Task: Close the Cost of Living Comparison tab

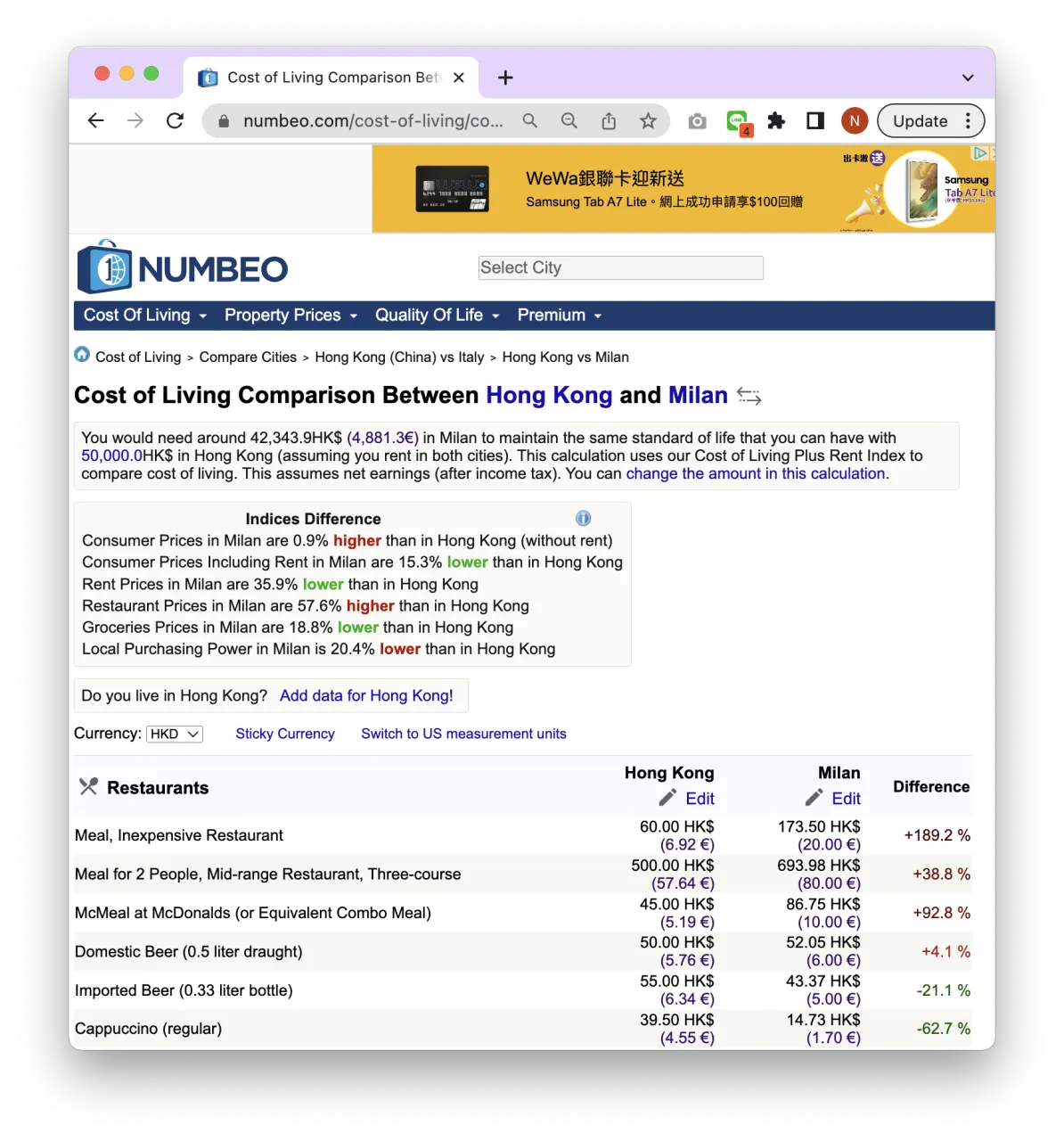Action: 459,78
